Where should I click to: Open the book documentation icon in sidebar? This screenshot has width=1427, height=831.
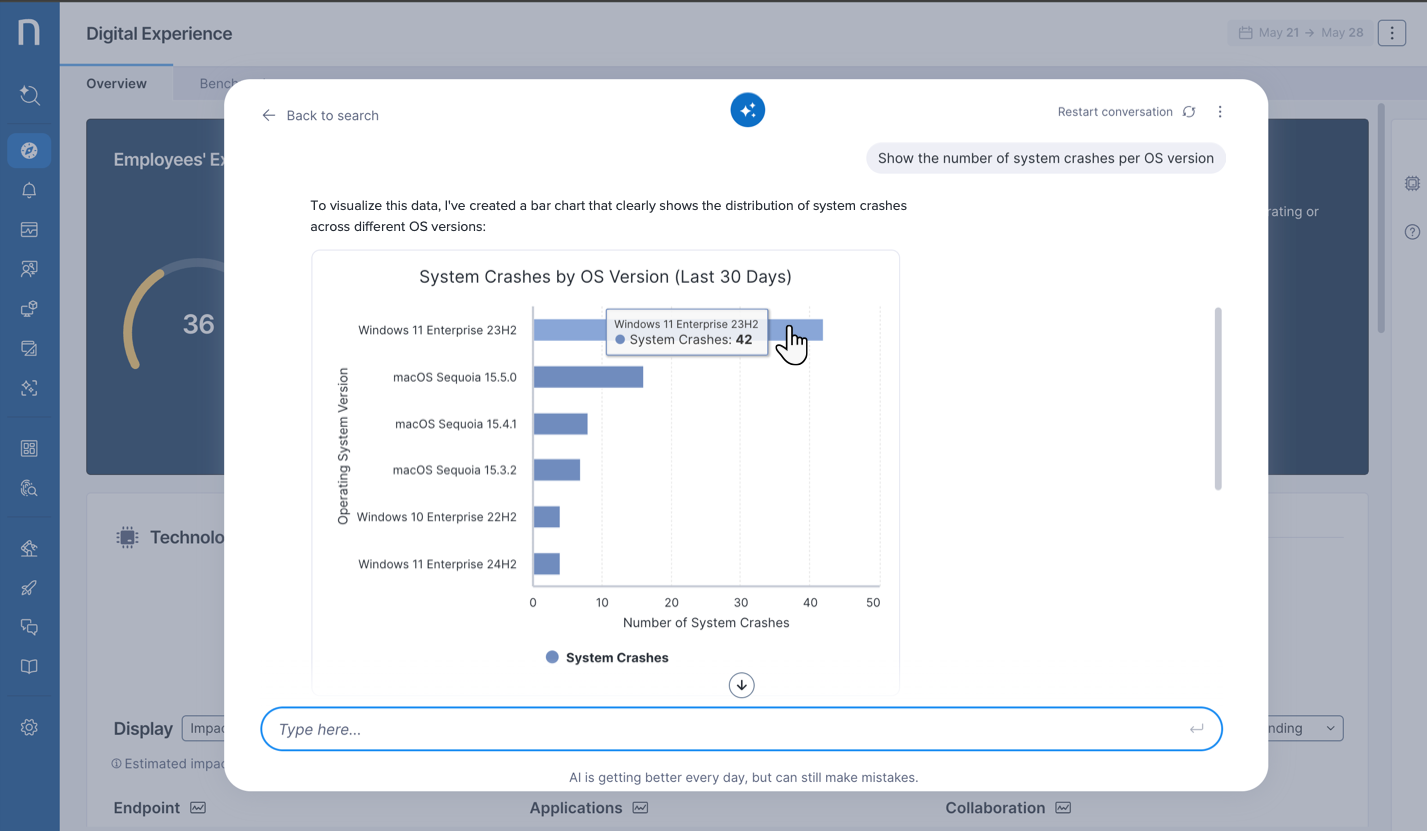tap(29, 667)
